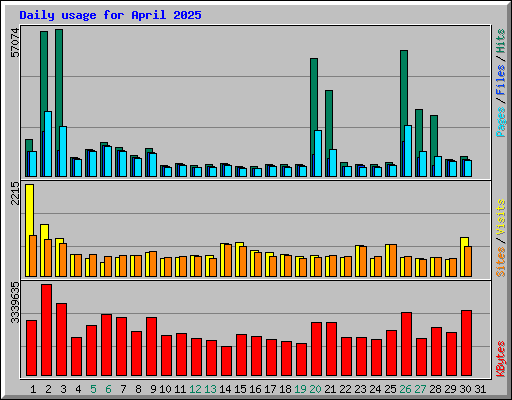Viewport: 512px width, 400px height.
Task: Click the green day 20 label
Action: [315, 389]
